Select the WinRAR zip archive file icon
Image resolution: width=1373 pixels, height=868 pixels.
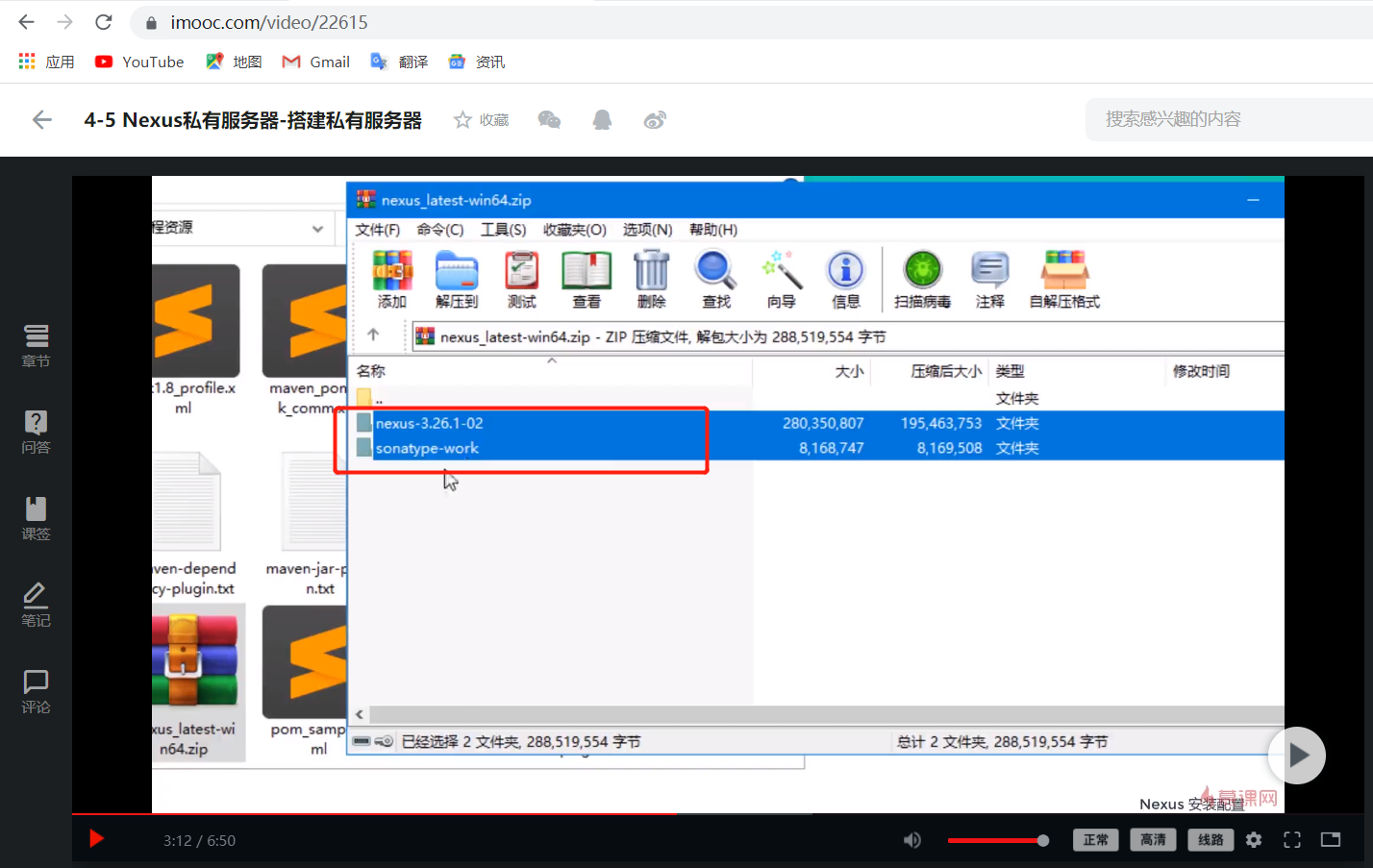[196, 684]
